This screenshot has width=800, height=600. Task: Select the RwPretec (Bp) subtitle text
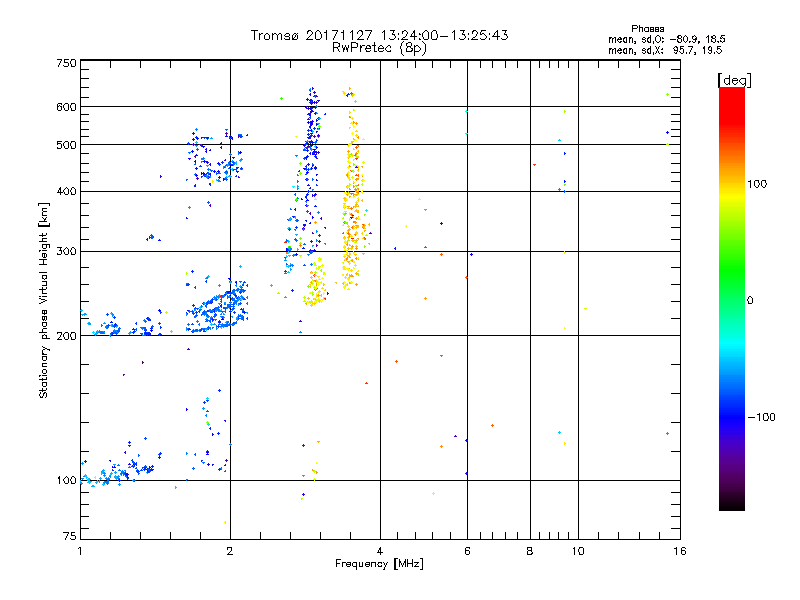tap(380, 47)
